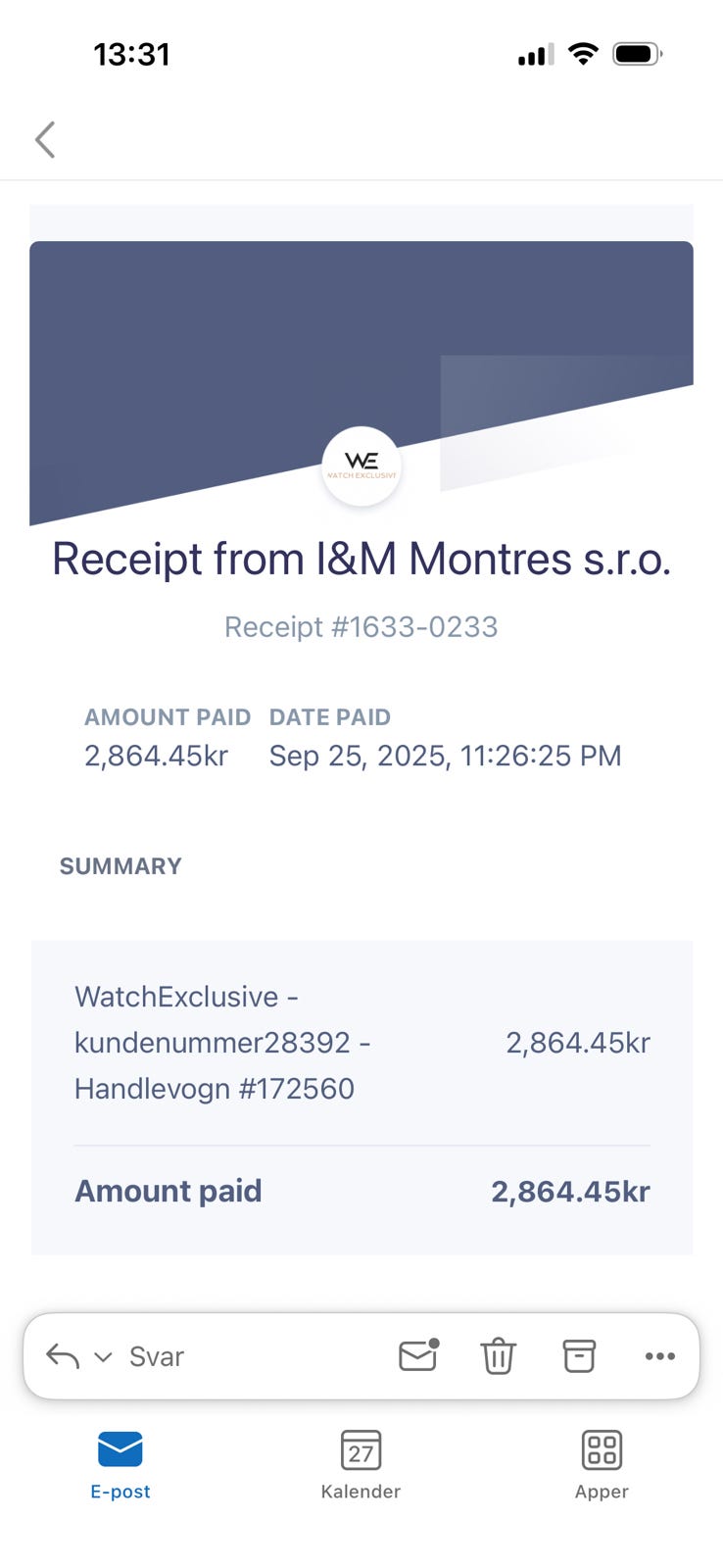Select the receipt number #1633-0233
Screen dimensions: 723x1568
click(x=361, y=627)
